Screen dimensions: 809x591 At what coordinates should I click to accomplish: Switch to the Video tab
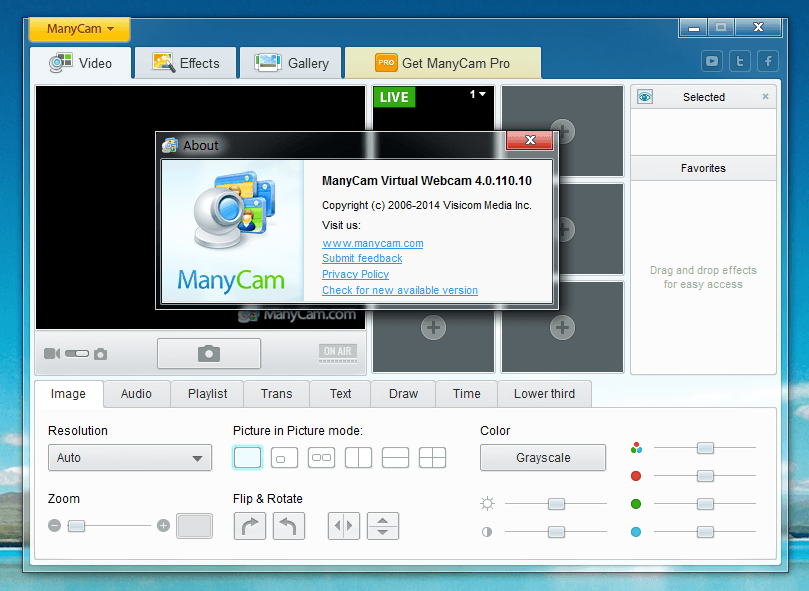point(81,63)
